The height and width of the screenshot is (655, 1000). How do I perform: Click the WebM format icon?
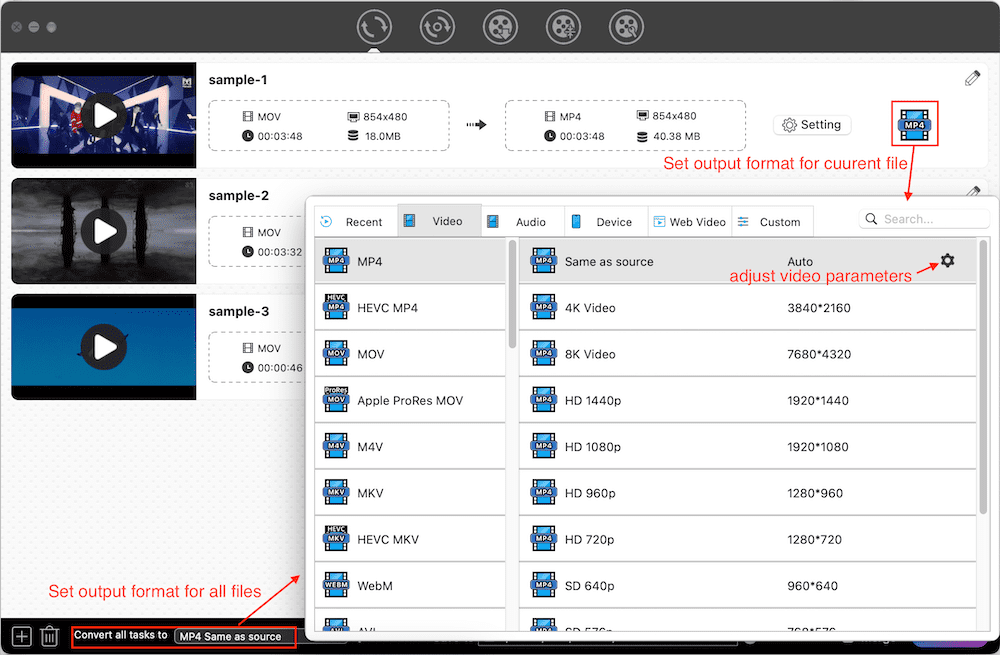click(336, 585)
